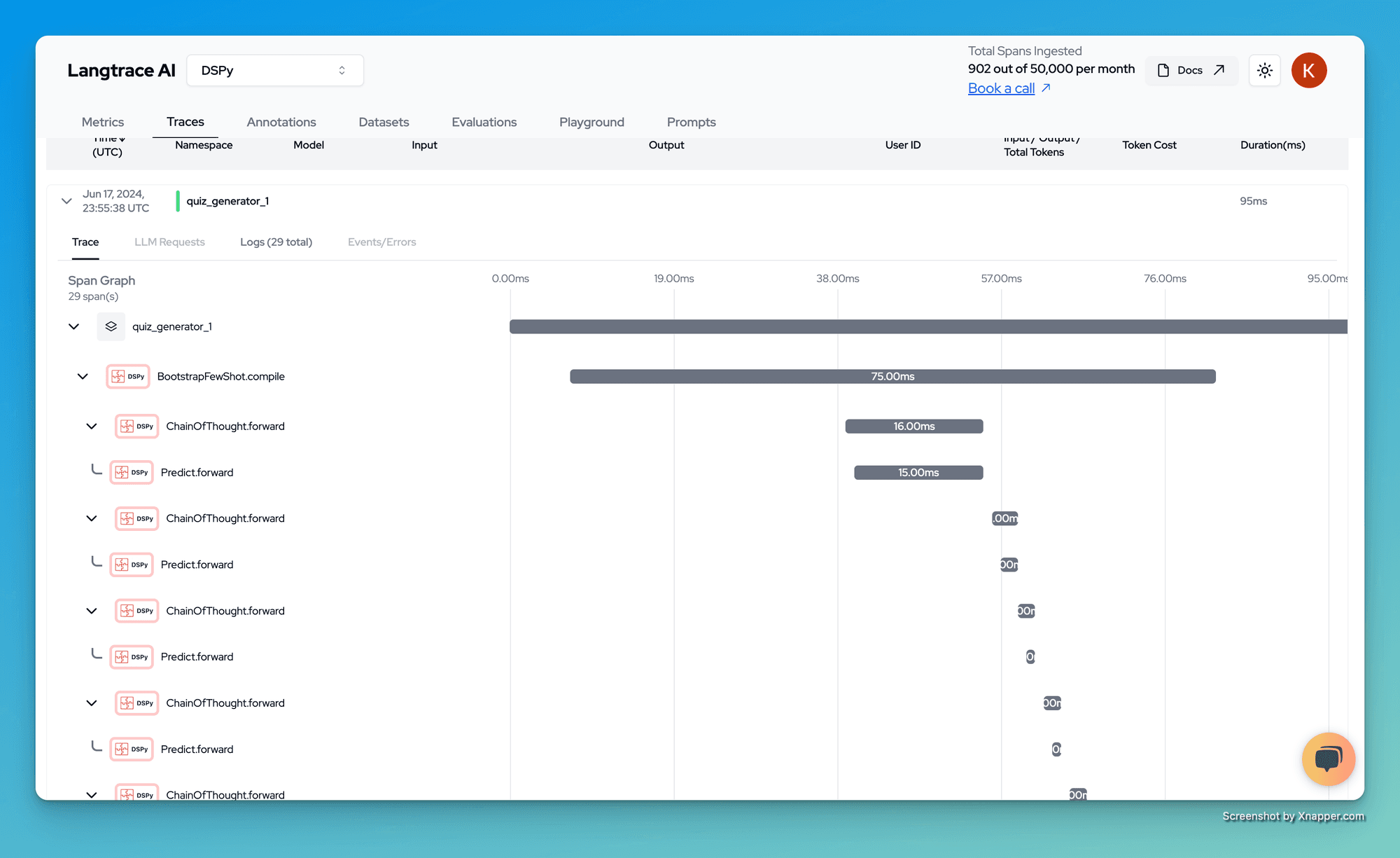Select the 15.00ms Predict.forward timeline bar
The height and width of the screenshot is (858, 1400).
tap(918, 473)
